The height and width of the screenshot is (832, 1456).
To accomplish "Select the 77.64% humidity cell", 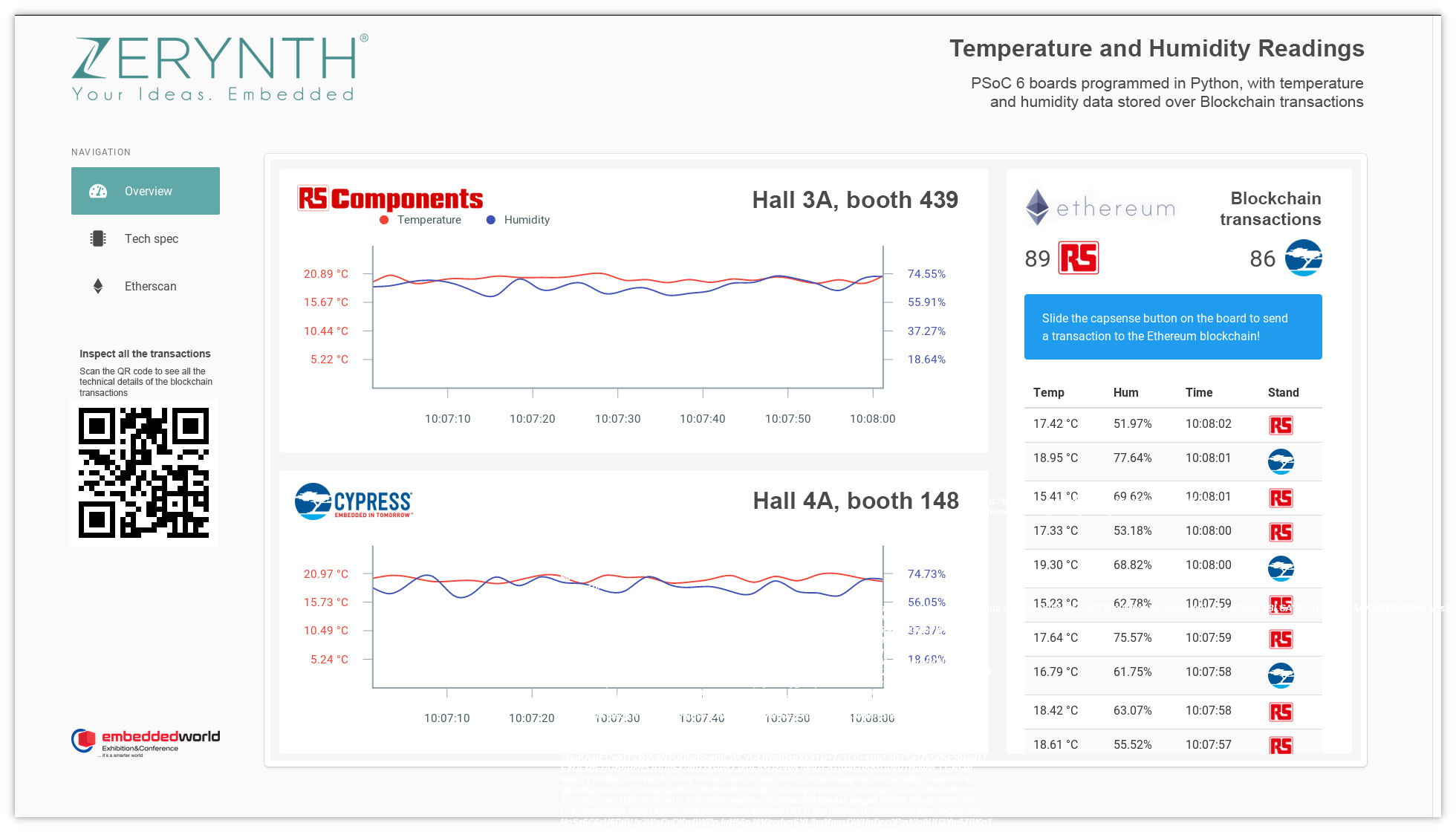I will point(1133,458).
